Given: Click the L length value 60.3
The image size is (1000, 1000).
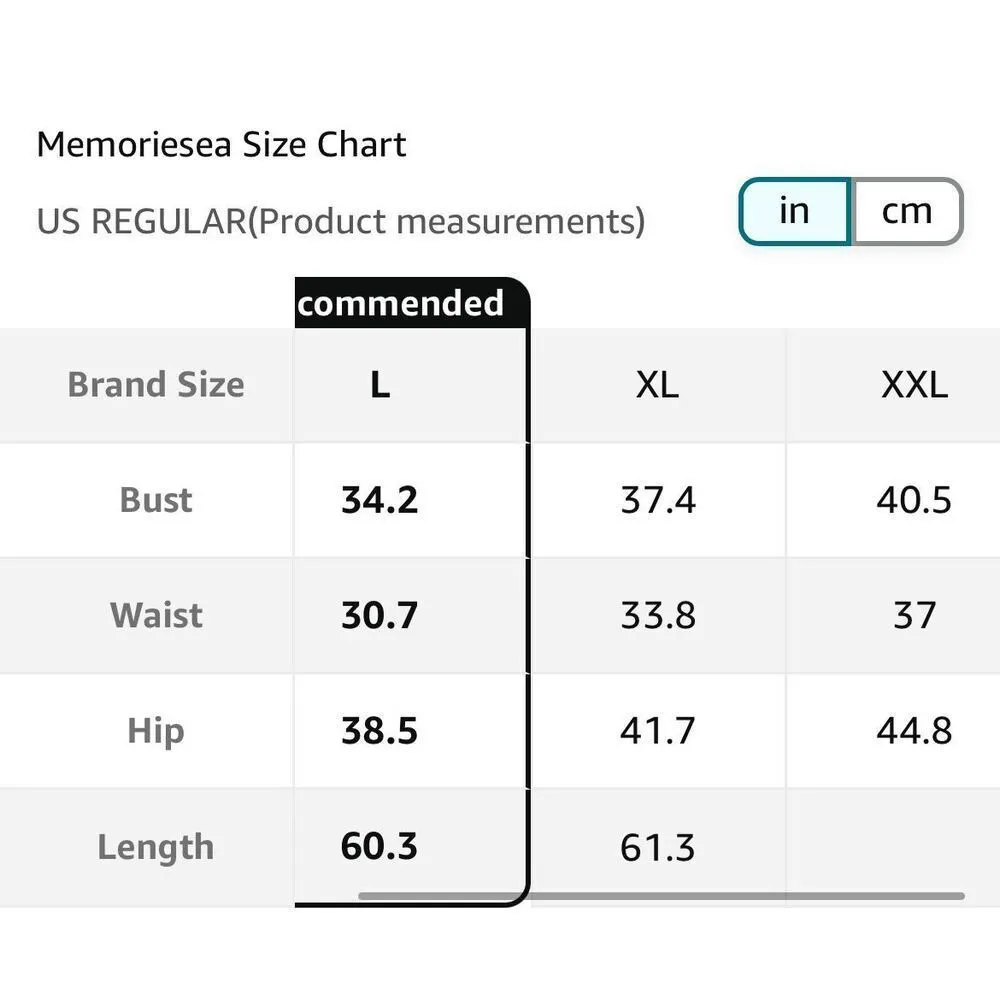Looking at the screenshot, I should 380,847.
